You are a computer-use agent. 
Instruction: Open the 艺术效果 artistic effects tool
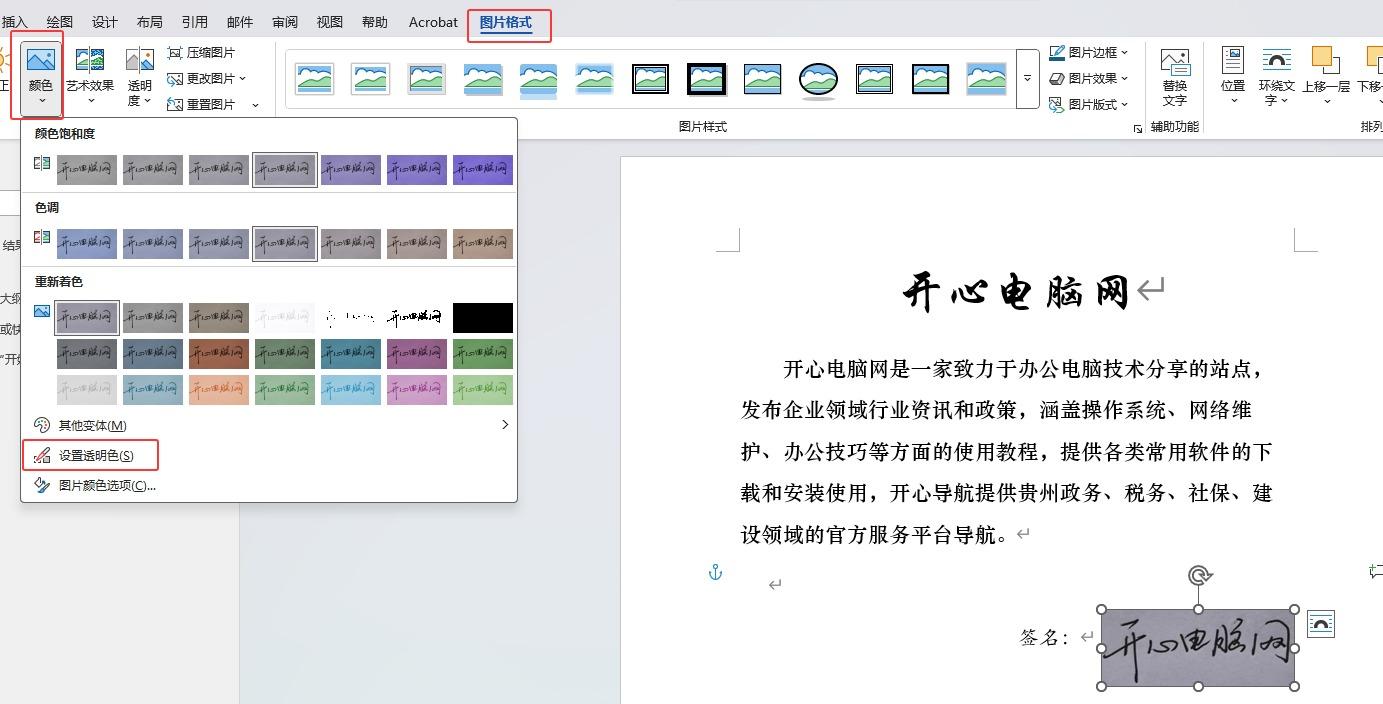(90, 62)
